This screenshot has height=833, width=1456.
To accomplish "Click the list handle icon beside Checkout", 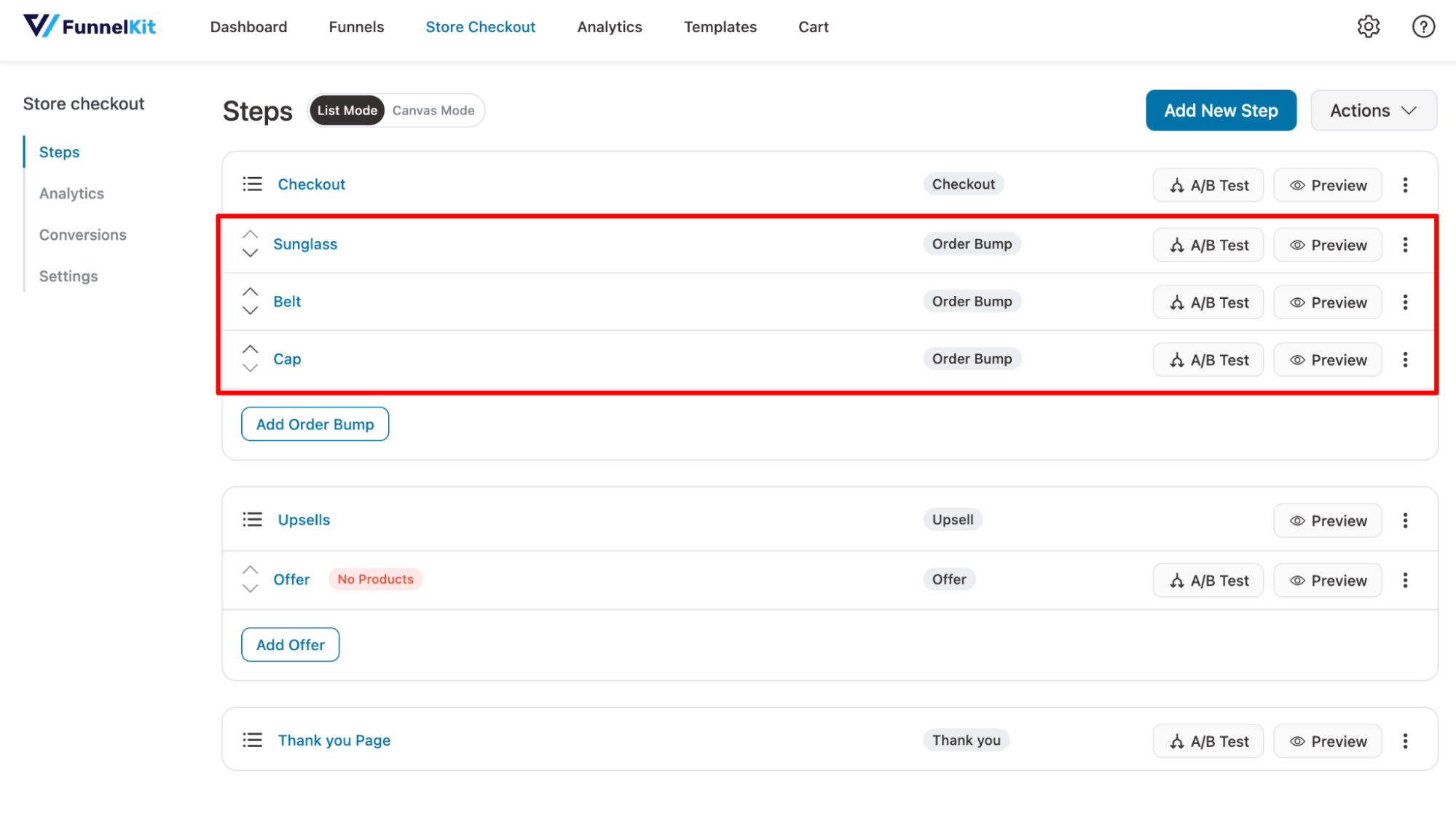I will point(252,184).
